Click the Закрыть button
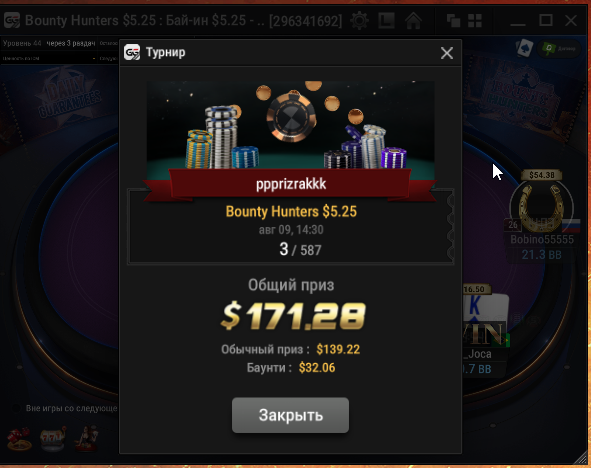591x468 pixels. tap(290, 415)
